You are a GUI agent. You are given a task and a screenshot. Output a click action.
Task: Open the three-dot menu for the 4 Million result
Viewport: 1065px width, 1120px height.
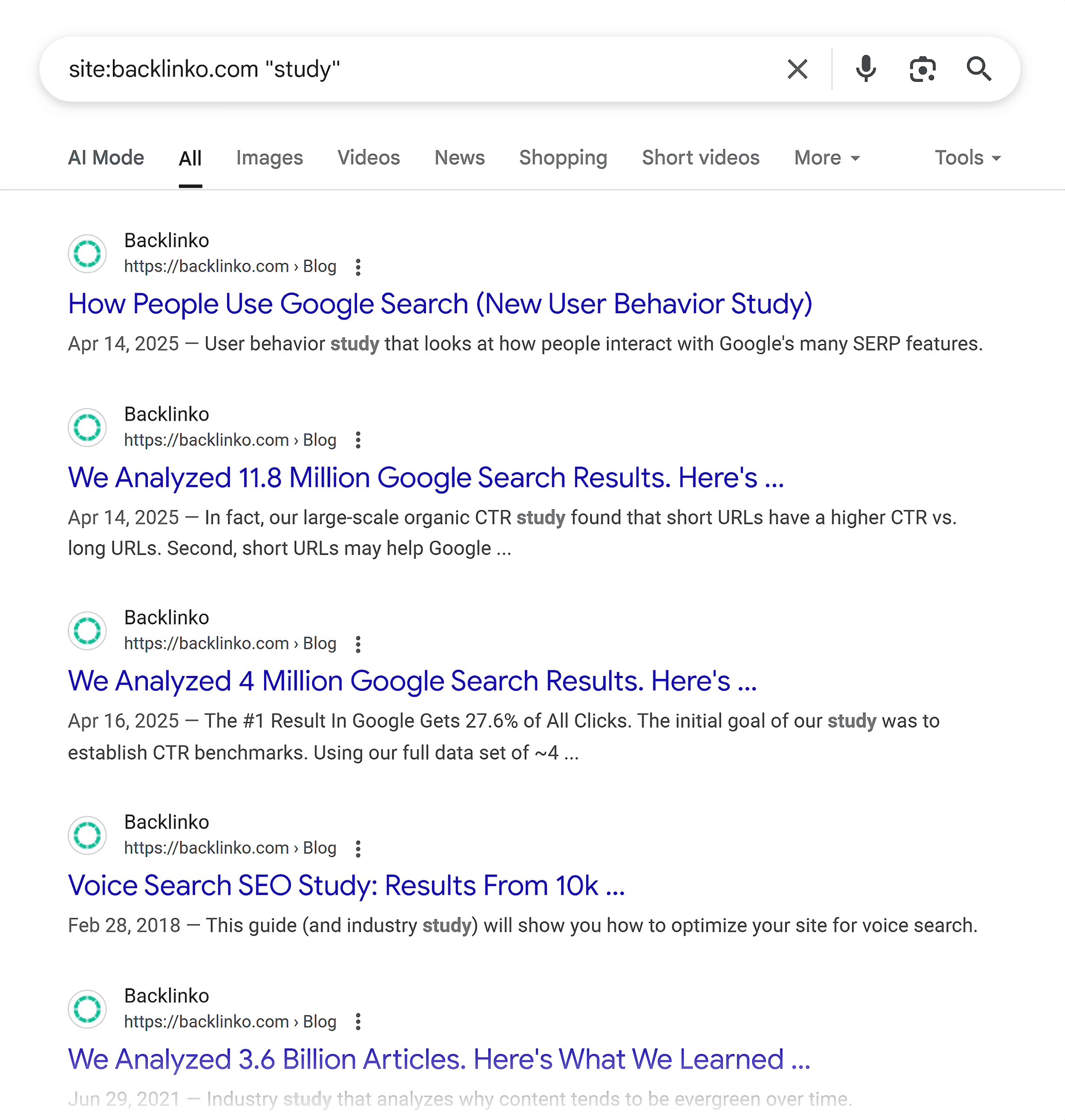358,644
